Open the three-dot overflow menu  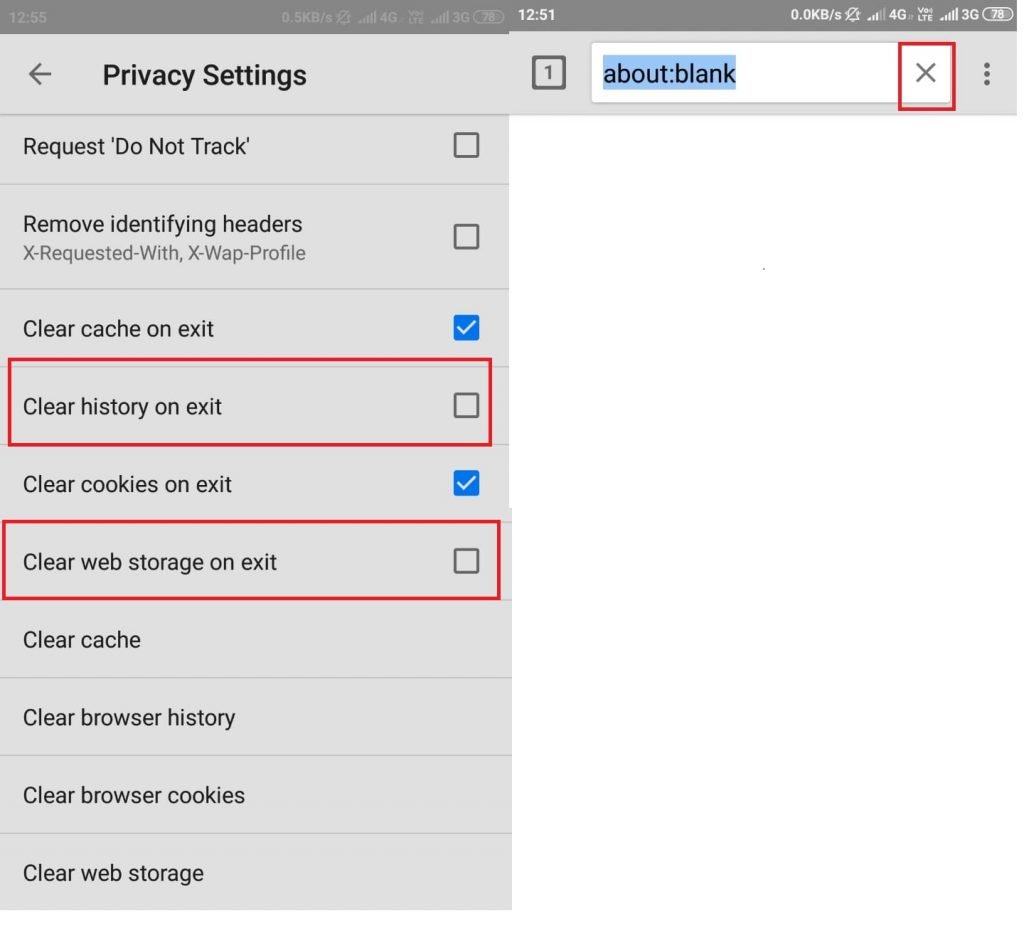point(987,74)
